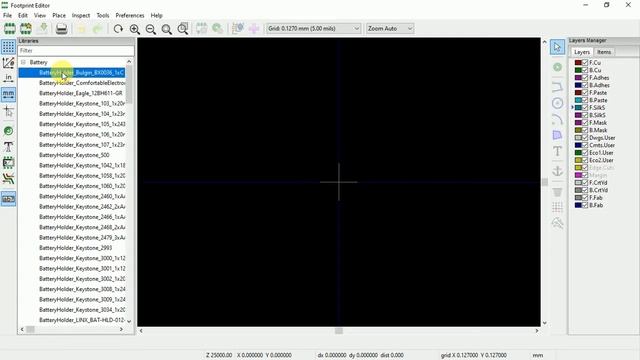
Task: Select the Add polygon tool
Action: 557,135
